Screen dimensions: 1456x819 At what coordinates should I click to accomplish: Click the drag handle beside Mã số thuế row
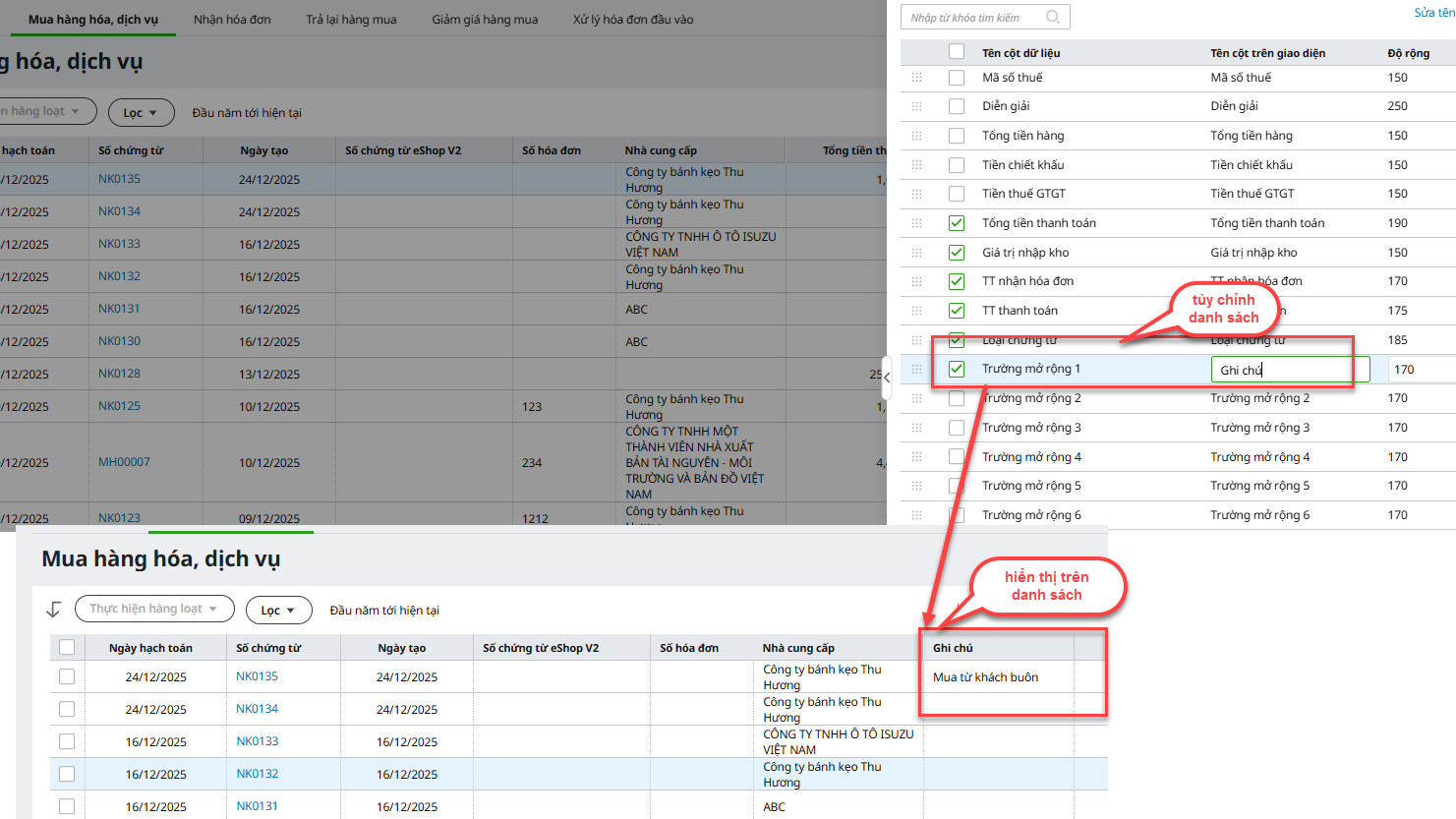[x=916, y=78]
